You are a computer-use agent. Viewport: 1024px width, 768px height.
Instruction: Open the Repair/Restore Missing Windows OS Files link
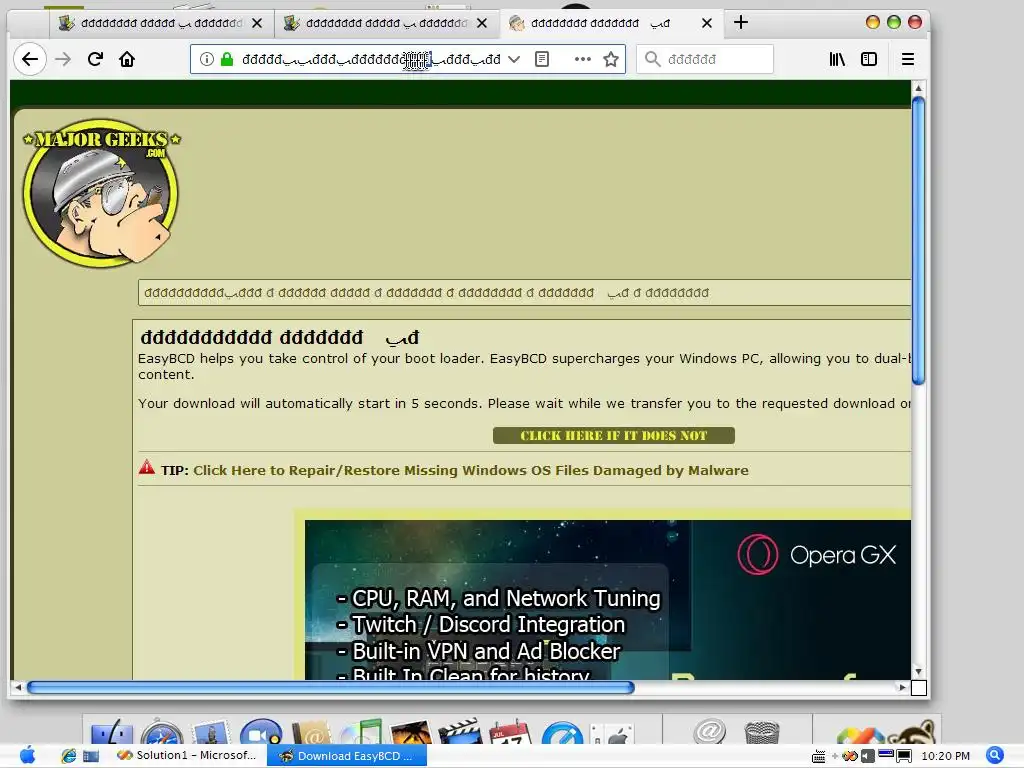point(471,470)
